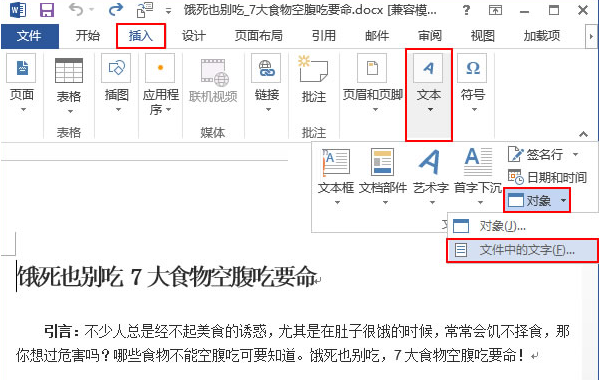Click the 页面 pages icon
Viewport: 603px width, 380px height.
22,68
